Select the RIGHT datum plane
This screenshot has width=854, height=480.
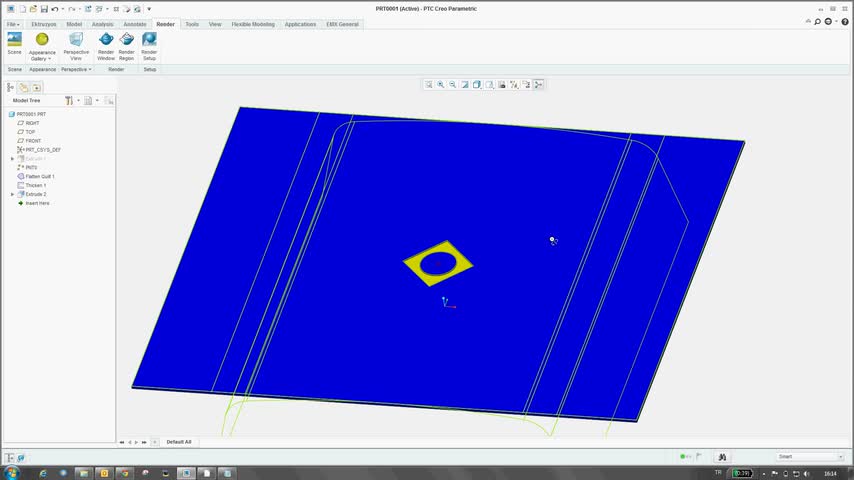click(28, 123)
